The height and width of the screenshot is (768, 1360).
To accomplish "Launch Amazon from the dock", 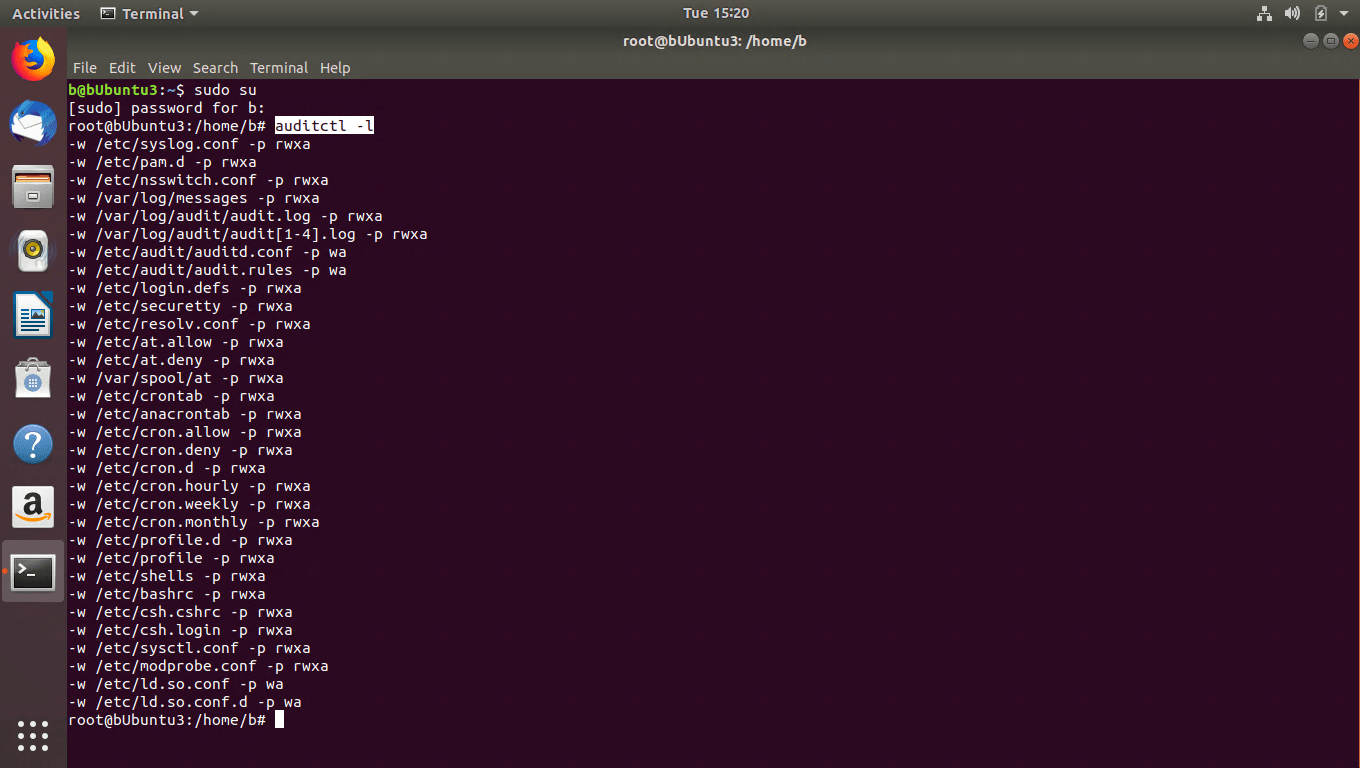I will click(33, 507).
